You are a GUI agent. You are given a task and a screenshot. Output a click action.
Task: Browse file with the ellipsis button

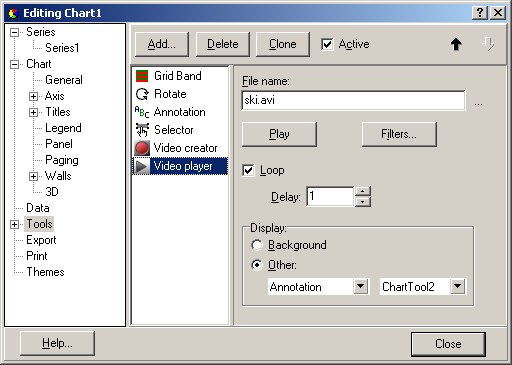[479, 104]
